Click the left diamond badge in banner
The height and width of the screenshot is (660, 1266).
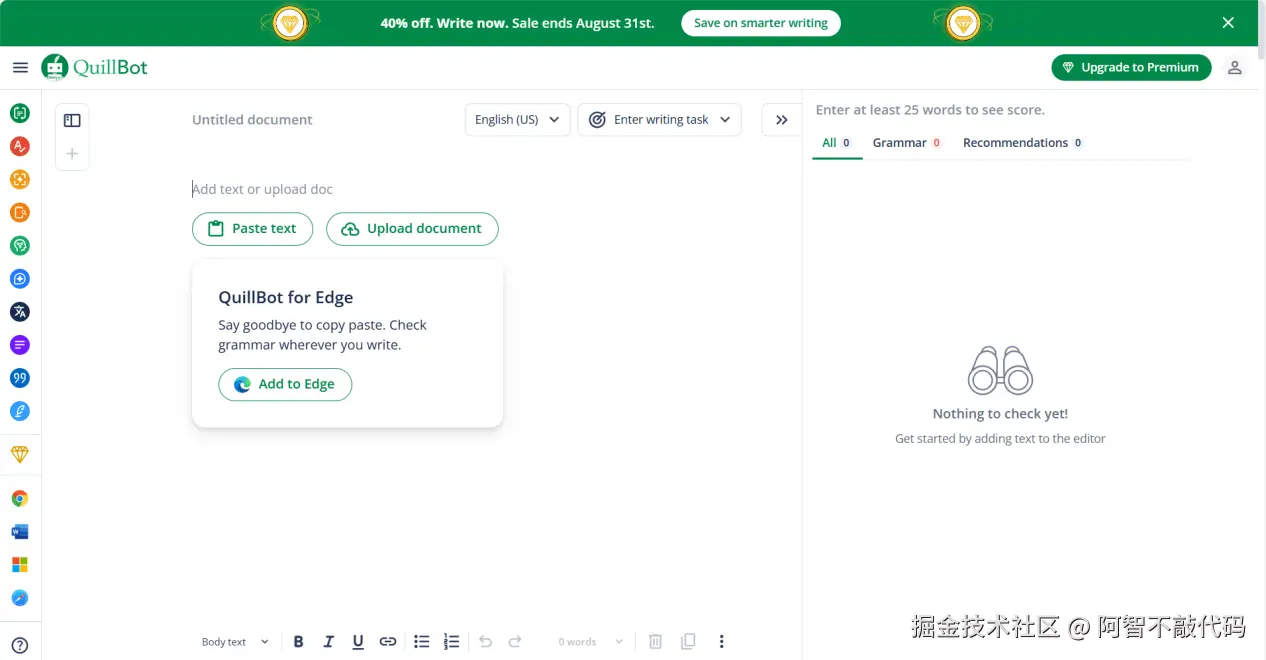(x=290, y=22)
